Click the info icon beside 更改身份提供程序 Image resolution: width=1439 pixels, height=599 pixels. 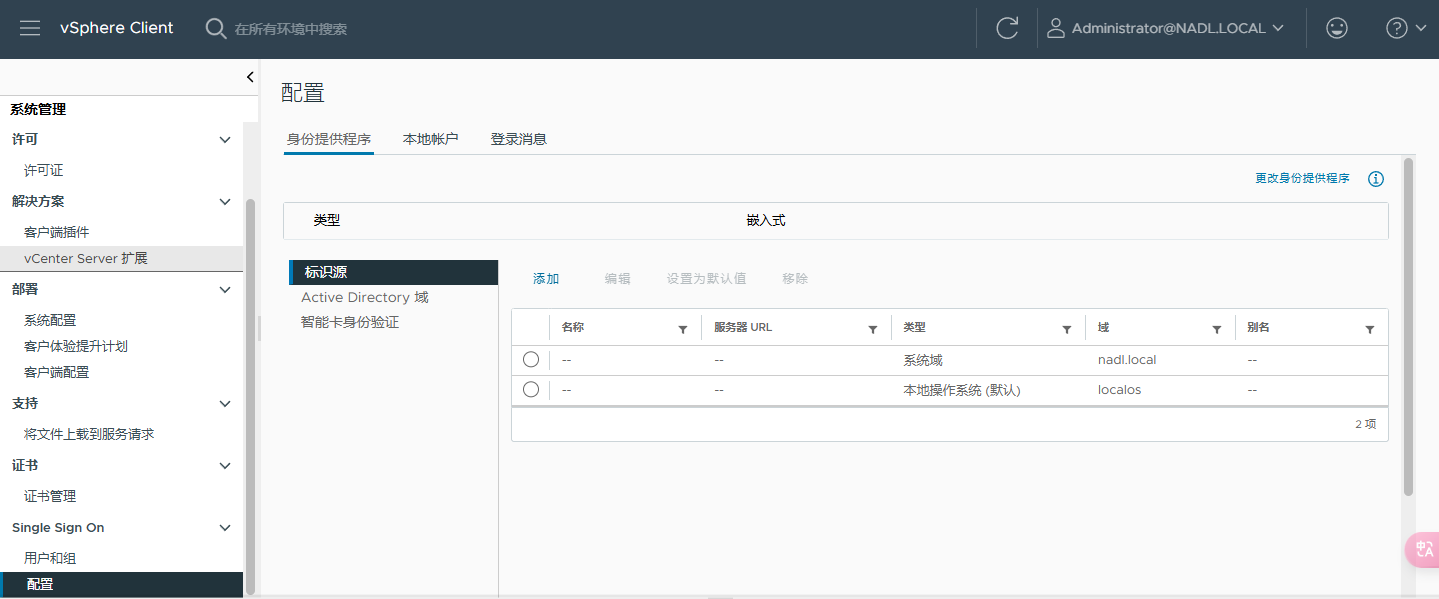(1376, 179)
